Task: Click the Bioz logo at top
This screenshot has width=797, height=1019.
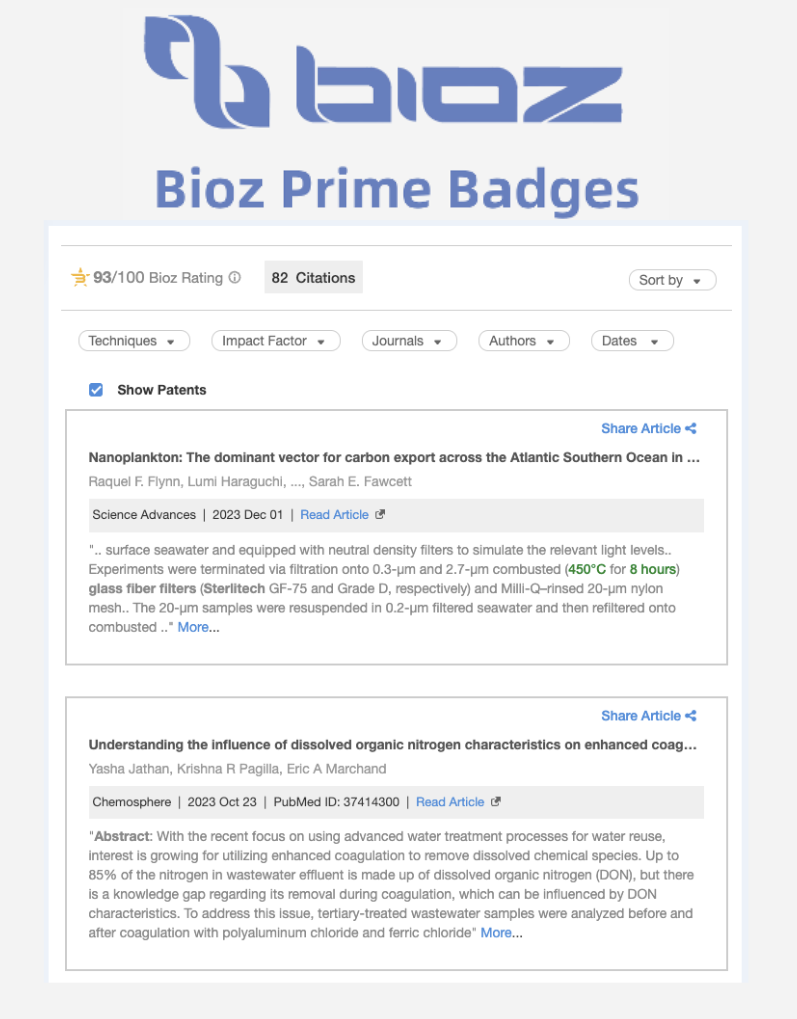Action: click(383, 76)
